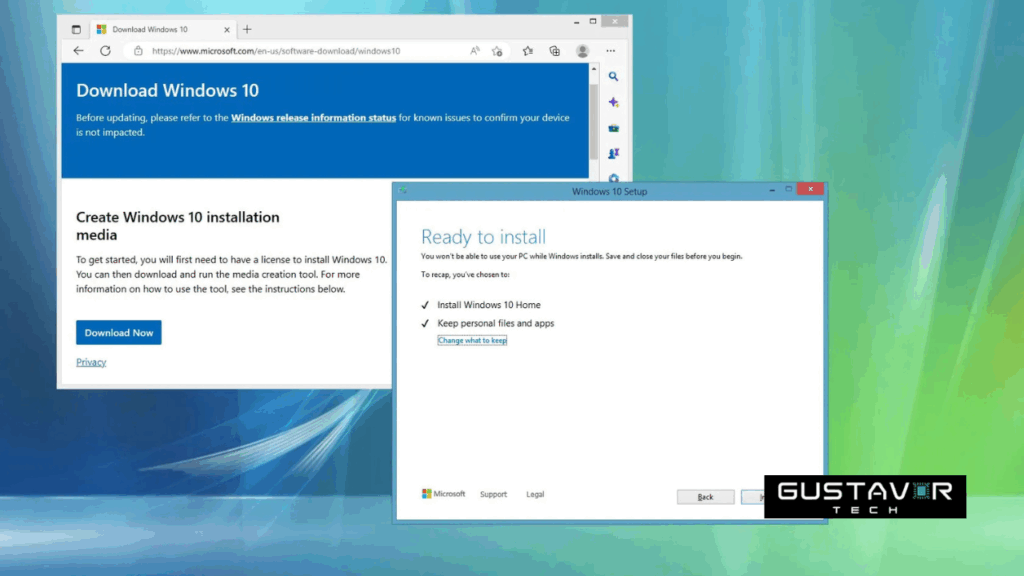Click the 'Keep personal files and apps' text
This screenshot has height=576, width=1024.
coord(496,323)
